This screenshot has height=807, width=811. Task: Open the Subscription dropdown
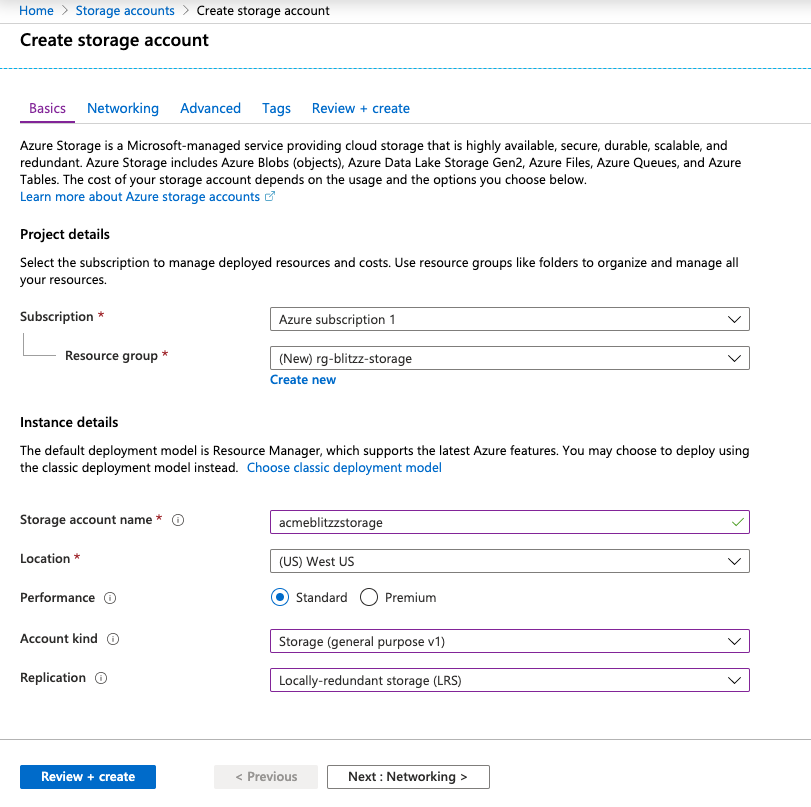click(x=509, y=319)
